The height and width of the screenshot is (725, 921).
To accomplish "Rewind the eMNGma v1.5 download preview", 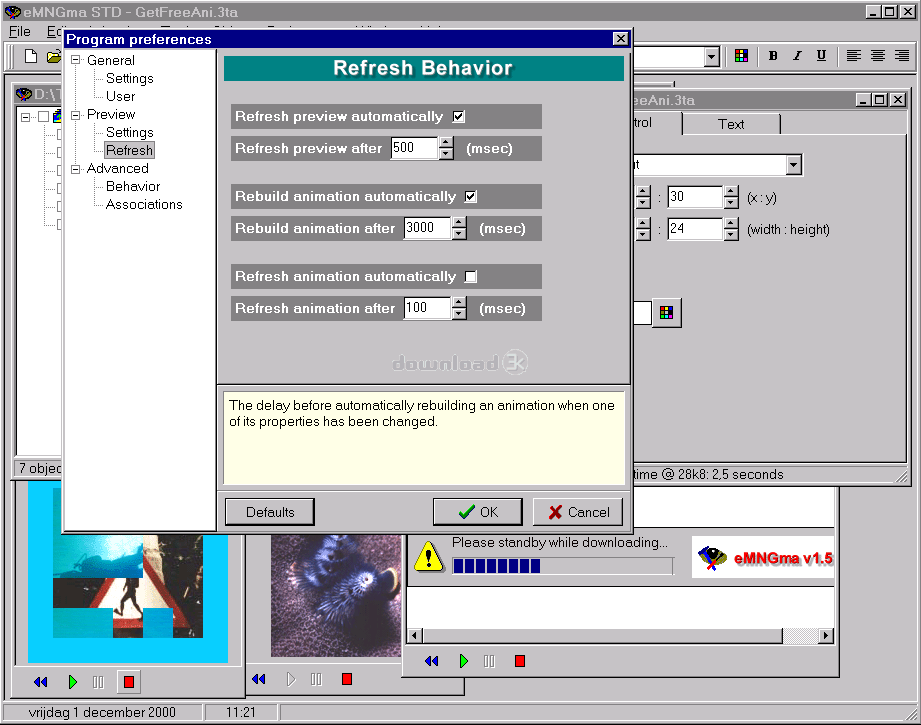I will pos(432,662).
